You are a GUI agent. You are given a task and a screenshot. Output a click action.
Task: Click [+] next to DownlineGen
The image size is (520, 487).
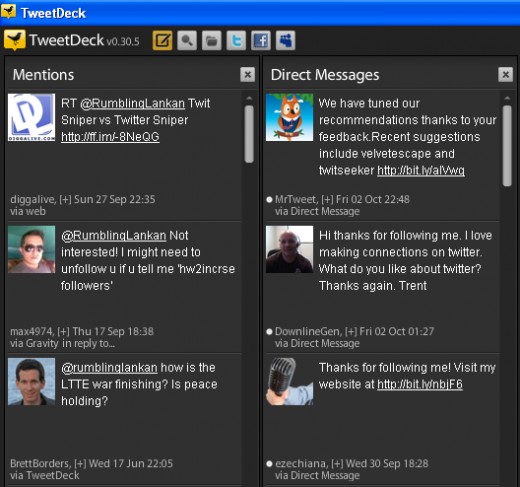point(351,331)
